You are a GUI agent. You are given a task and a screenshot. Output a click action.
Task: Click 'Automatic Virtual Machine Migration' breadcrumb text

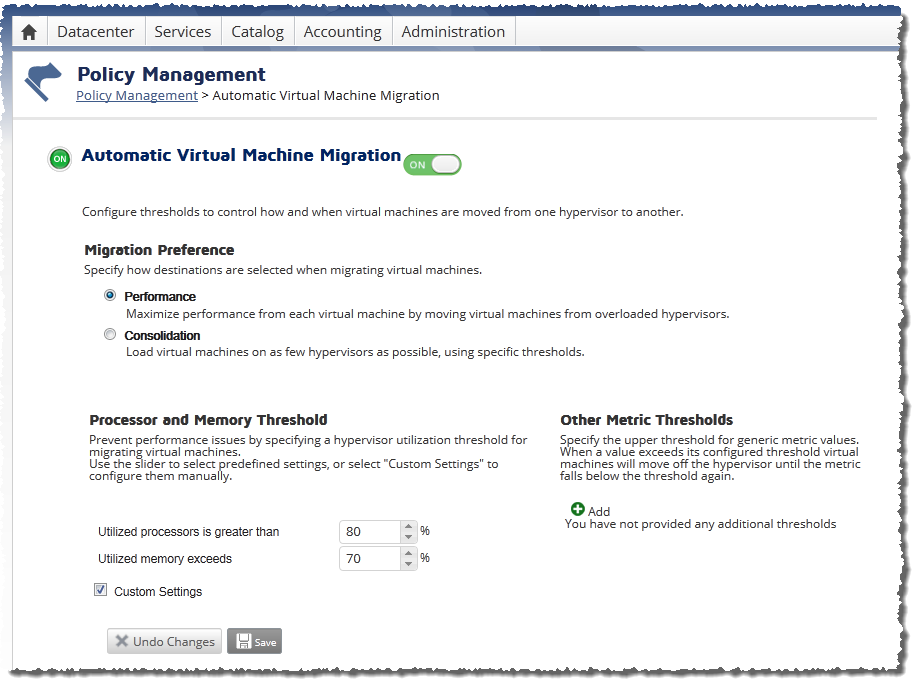coord(326,96)
